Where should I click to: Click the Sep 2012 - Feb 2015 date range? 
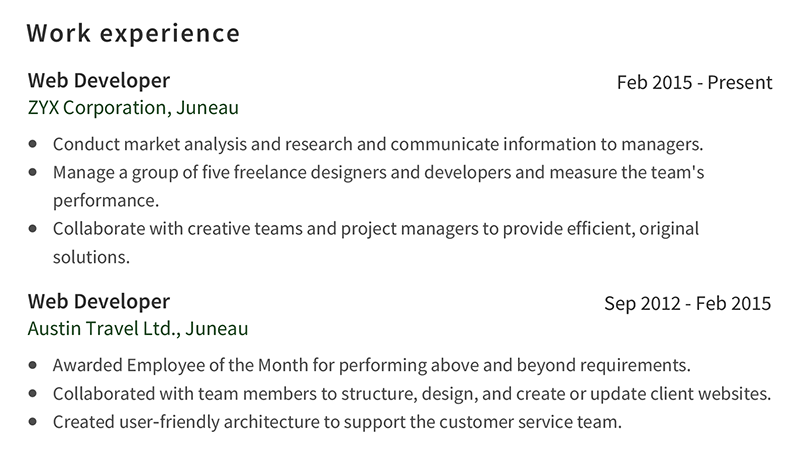[x=688, y=304]
